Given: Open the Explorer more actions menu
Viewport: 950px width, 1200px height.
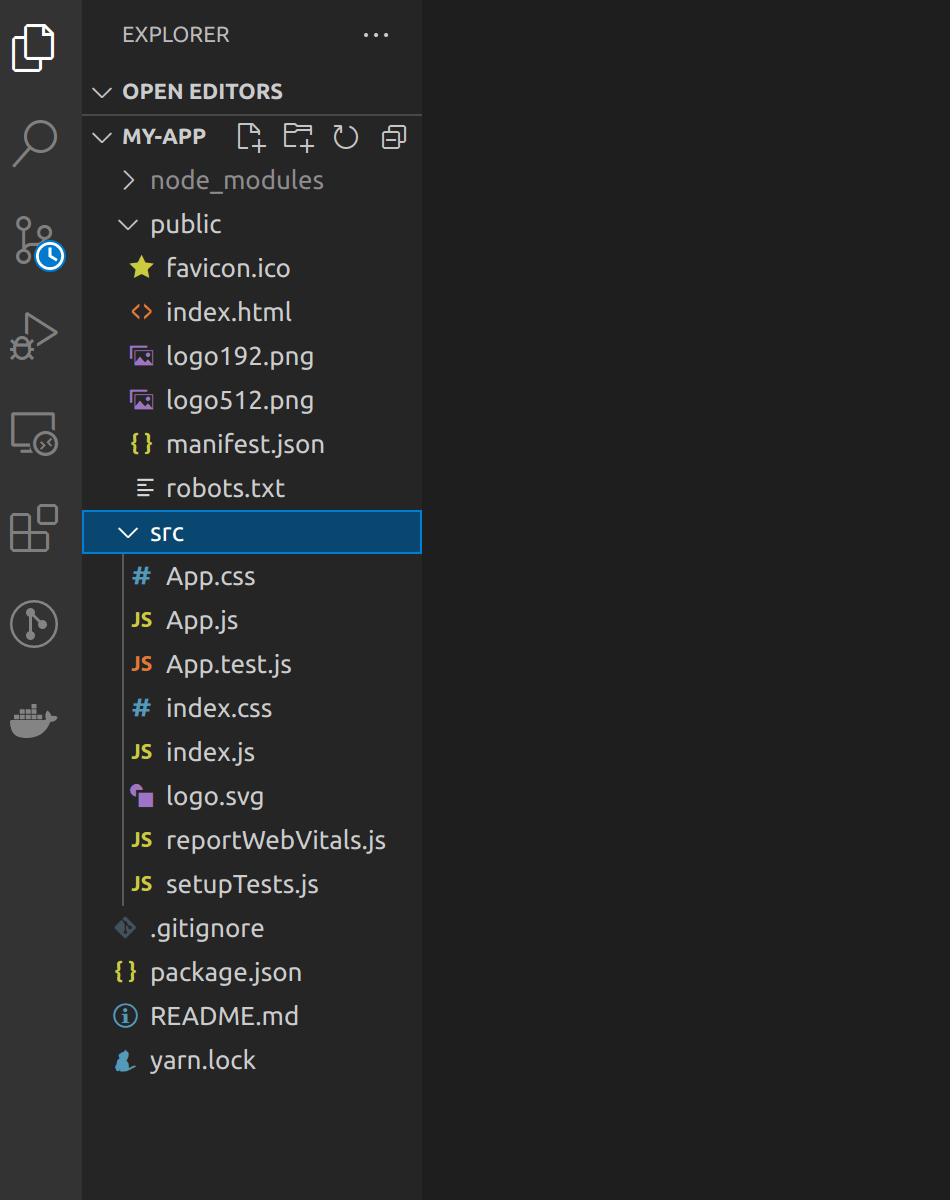Looking at the screenshot, I should pyautogui.click(x=376, y=35).
